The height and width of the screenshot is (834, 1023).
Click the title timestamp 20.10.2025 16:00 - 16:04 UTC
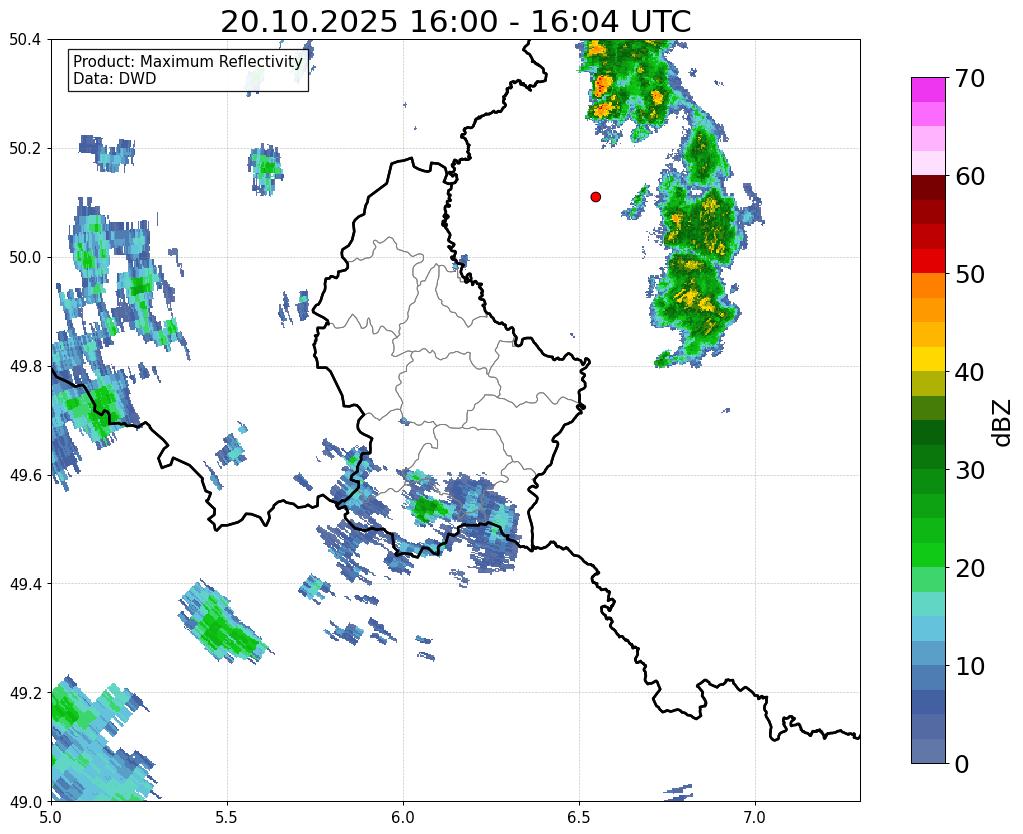455,22
